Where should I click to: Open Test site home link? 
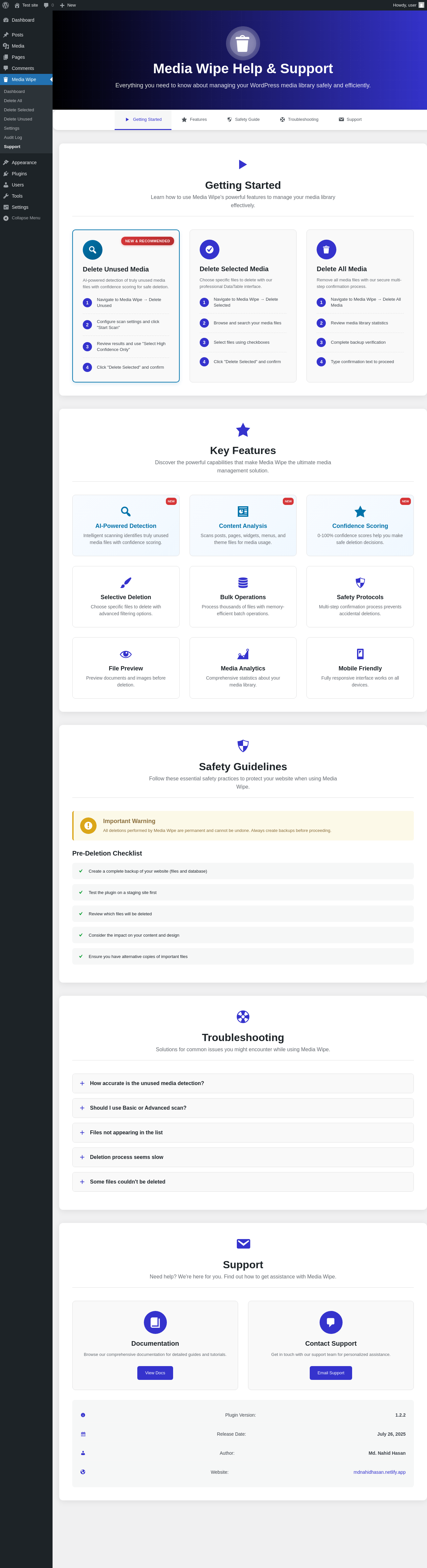click(x=26, y=5)
